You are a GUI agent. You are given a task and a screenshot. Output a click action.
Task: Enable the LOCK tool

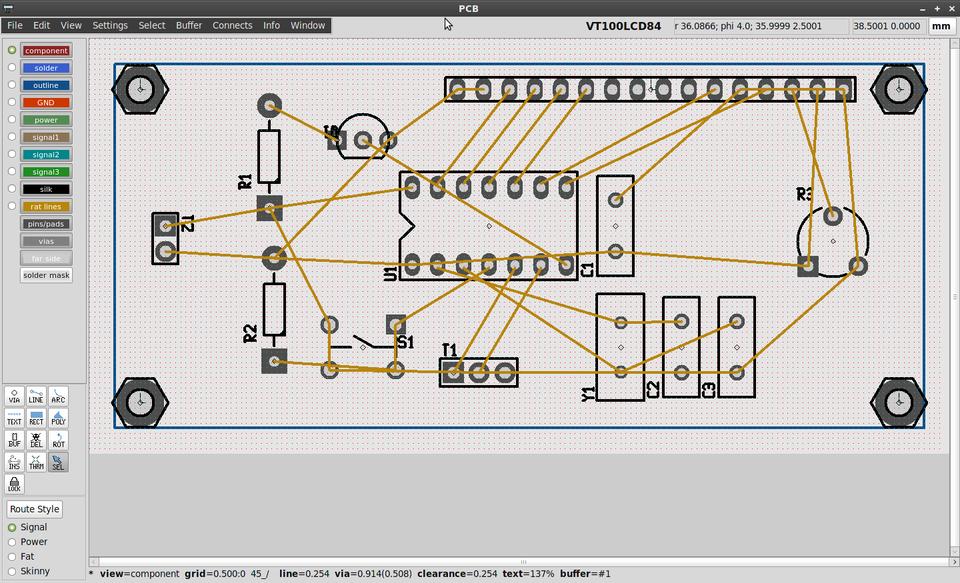click(14, 484)
